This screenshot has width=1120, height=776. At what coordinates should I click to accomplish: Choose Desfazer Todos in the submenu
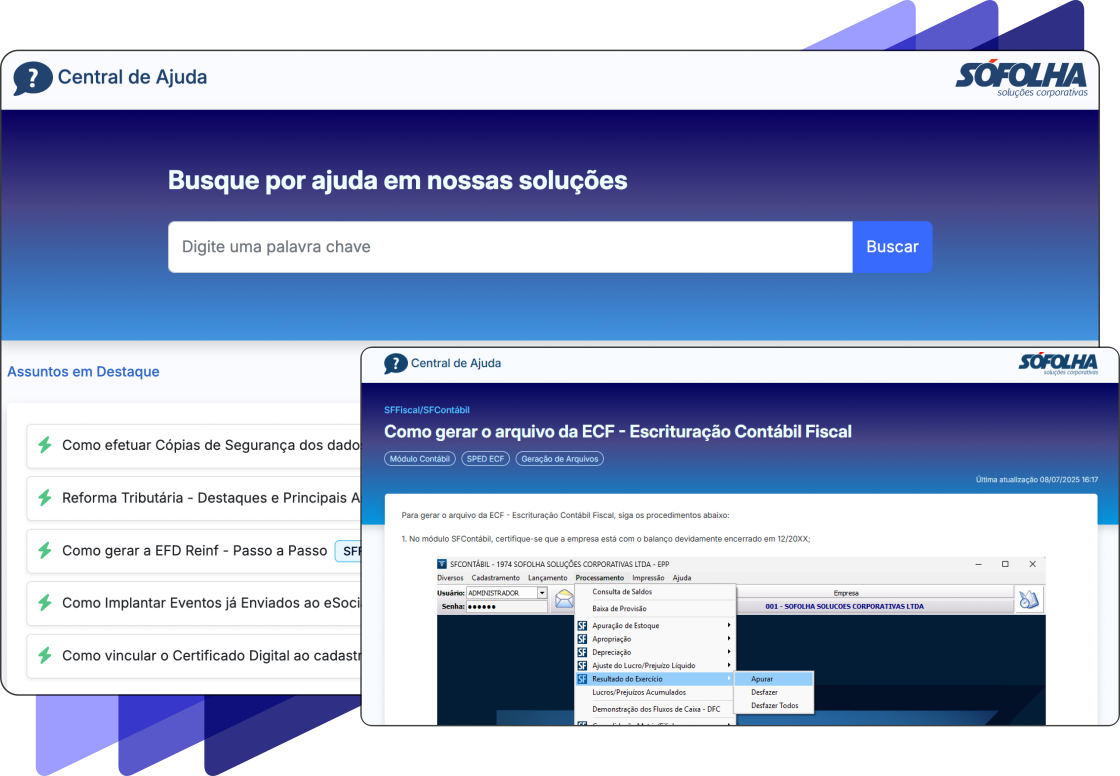[774, 706]
